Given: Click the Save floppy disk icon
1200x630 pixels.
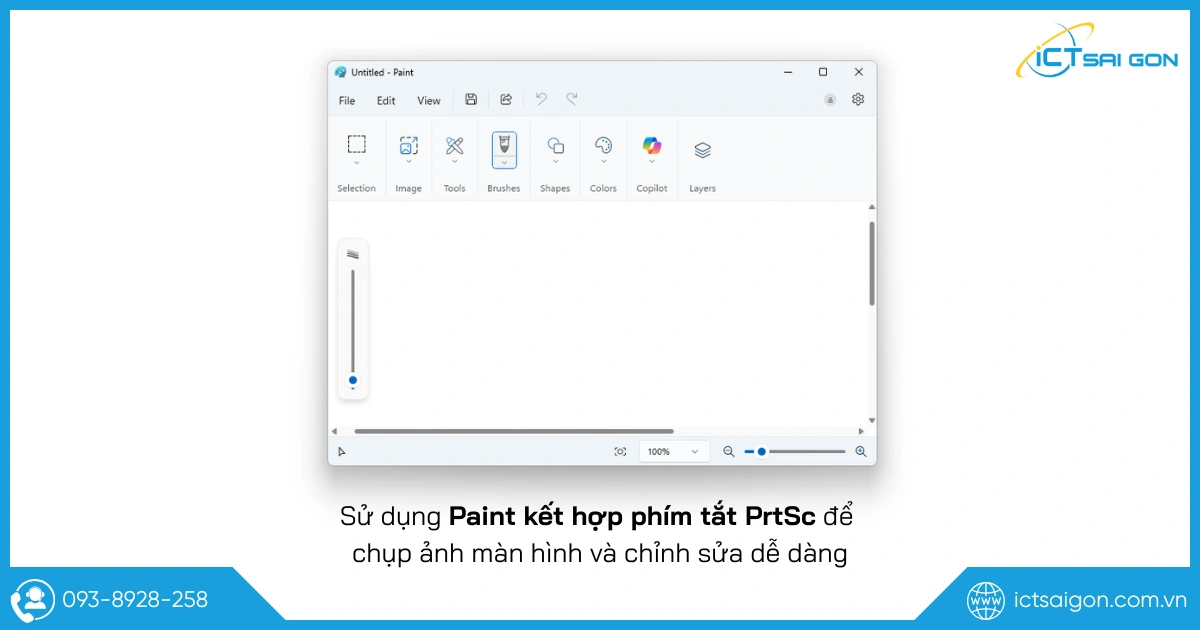Looking at the screenshot, I should (x=471, y=99).
